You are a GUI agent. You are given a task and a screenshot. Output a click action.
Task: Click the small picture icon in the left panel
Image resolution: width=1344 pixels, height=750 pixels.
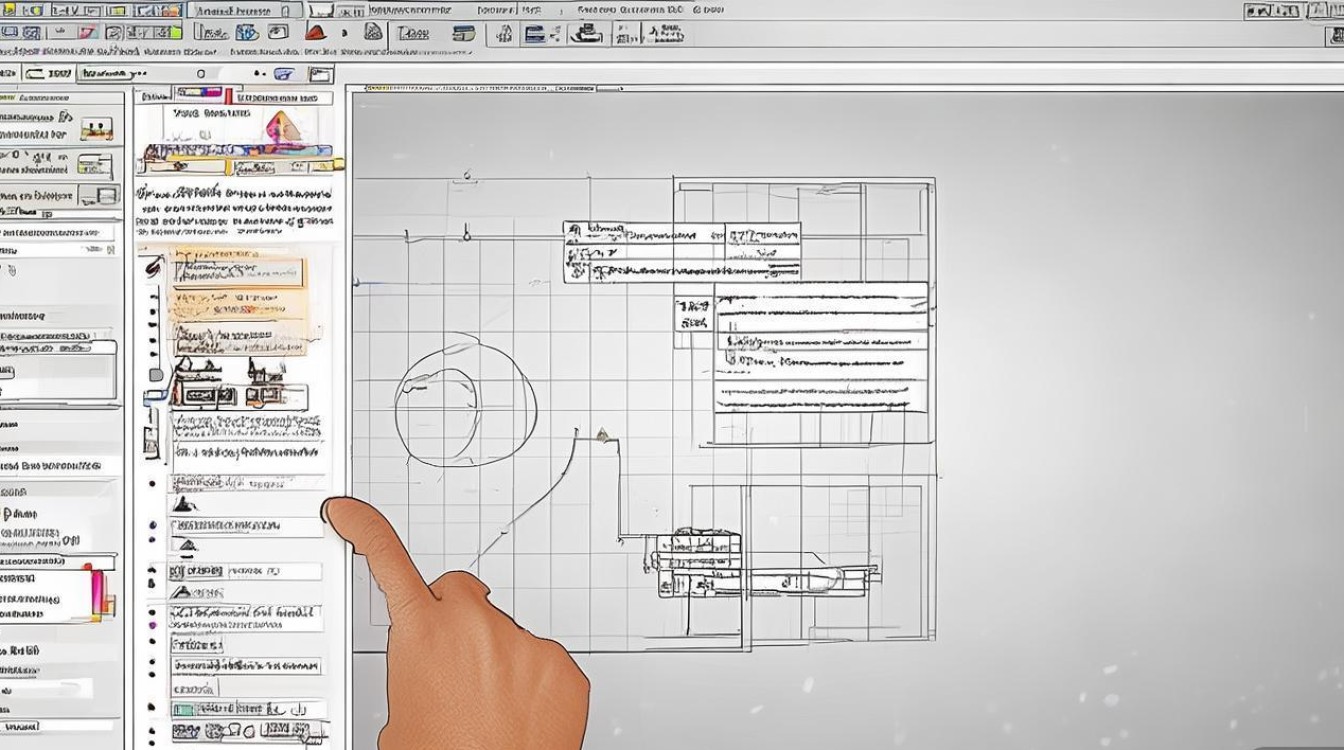(x=97, y=129)
